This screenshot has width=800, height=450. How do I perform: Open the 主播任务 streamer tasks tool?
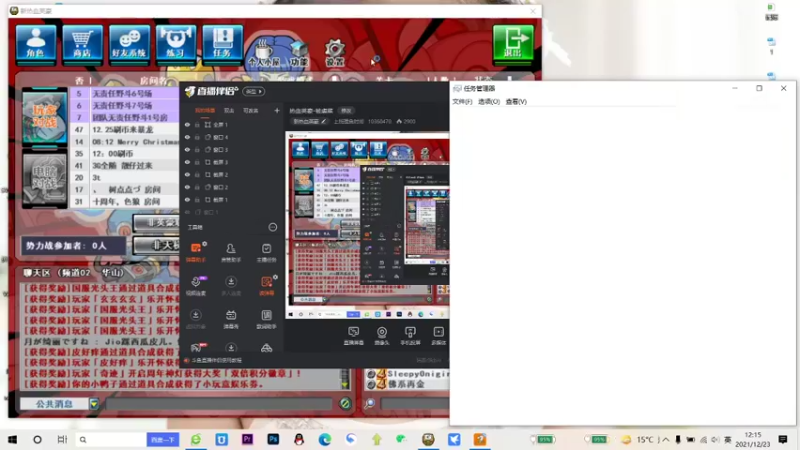coord(266,252)
